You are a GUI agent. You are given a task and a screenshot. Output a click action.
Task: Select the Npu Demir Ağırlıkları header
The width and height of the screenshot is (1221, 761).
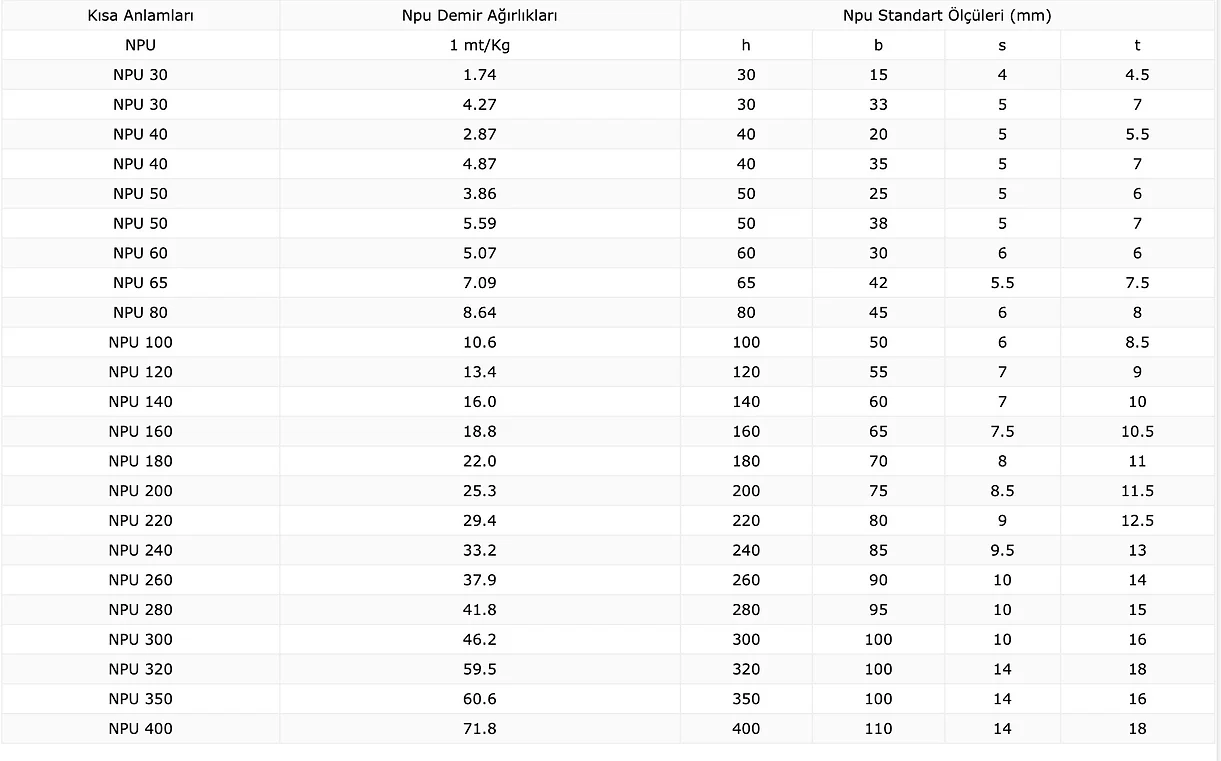[x=480, y=16]
